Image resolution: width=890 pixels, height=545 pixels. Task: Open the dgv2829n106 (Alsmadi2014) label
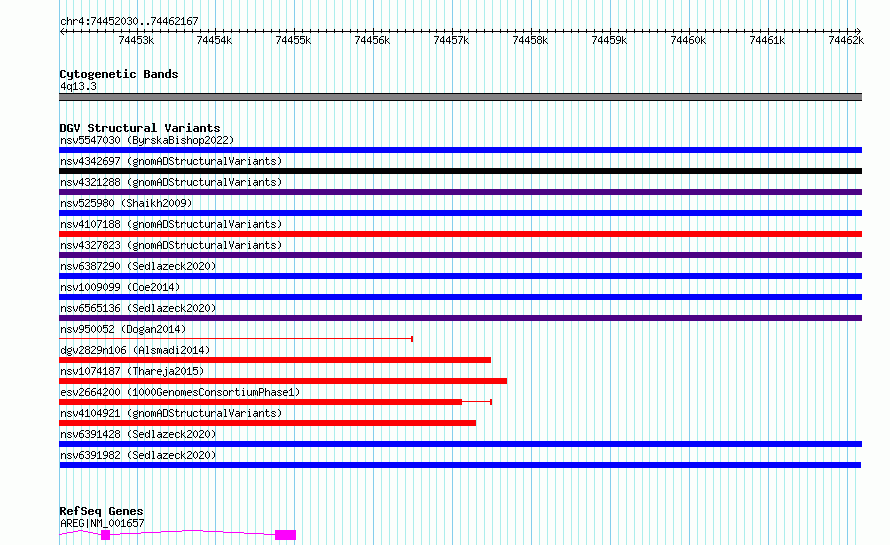click(x=135, y=350)
